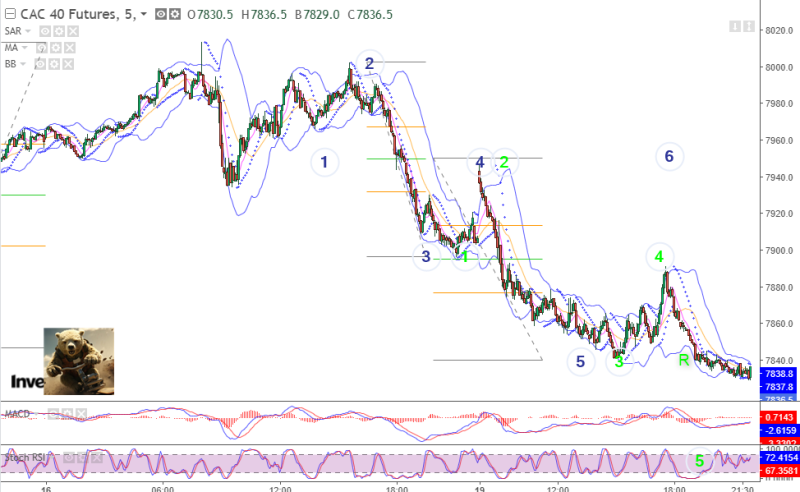Click the 7860.0 price scale label

(779, 324)
